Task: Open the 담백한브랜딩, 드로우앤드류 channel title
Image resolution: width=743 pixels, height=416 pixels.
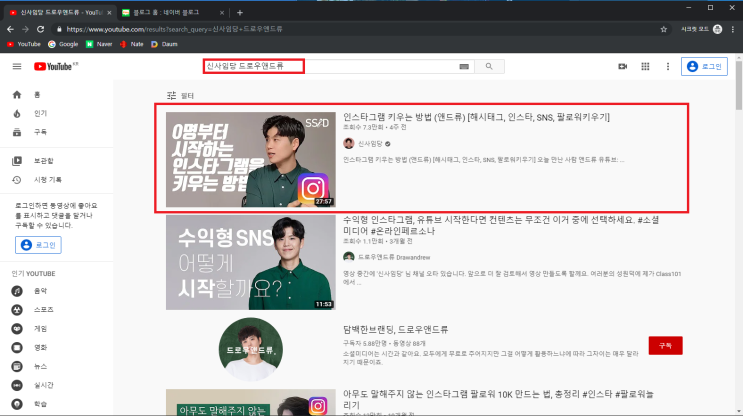Action: pyautogui.click(x=396, y=329)
